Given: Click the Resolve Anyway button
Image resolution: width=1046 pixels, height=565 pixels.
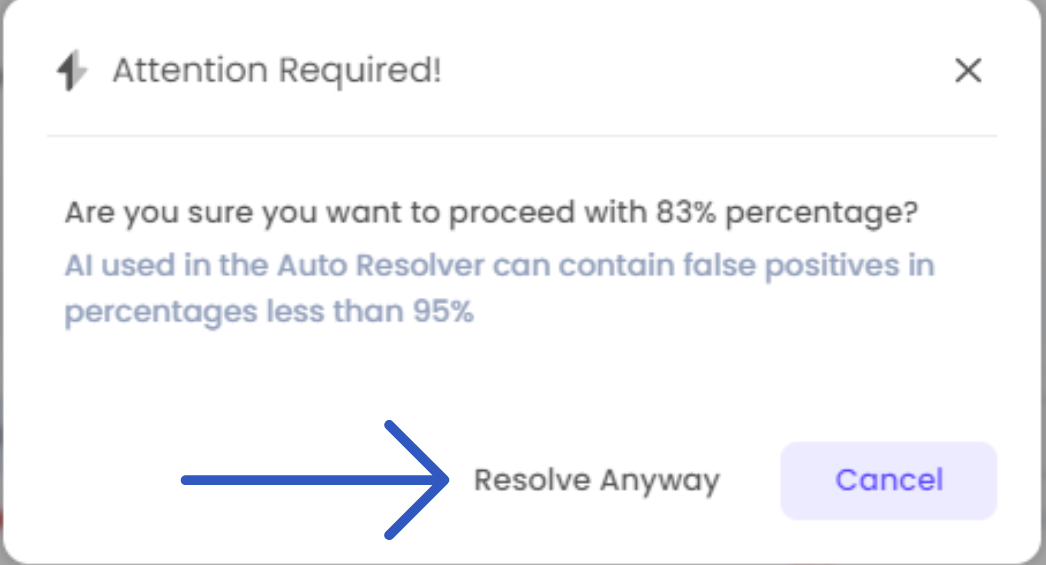Looking at the screenshot, I should [x=596, y=480].
